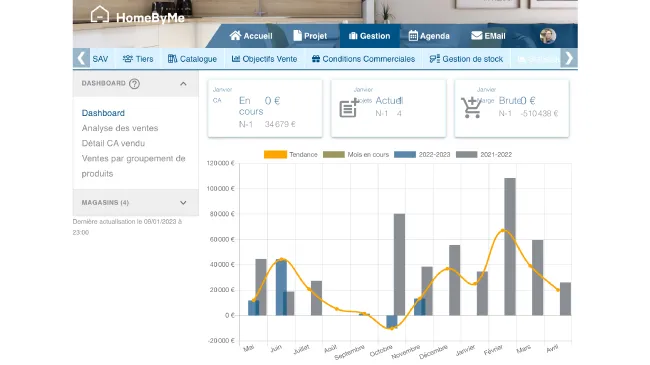
Task: Click the Dashboard help question mark icon
Action: [134, 84]
